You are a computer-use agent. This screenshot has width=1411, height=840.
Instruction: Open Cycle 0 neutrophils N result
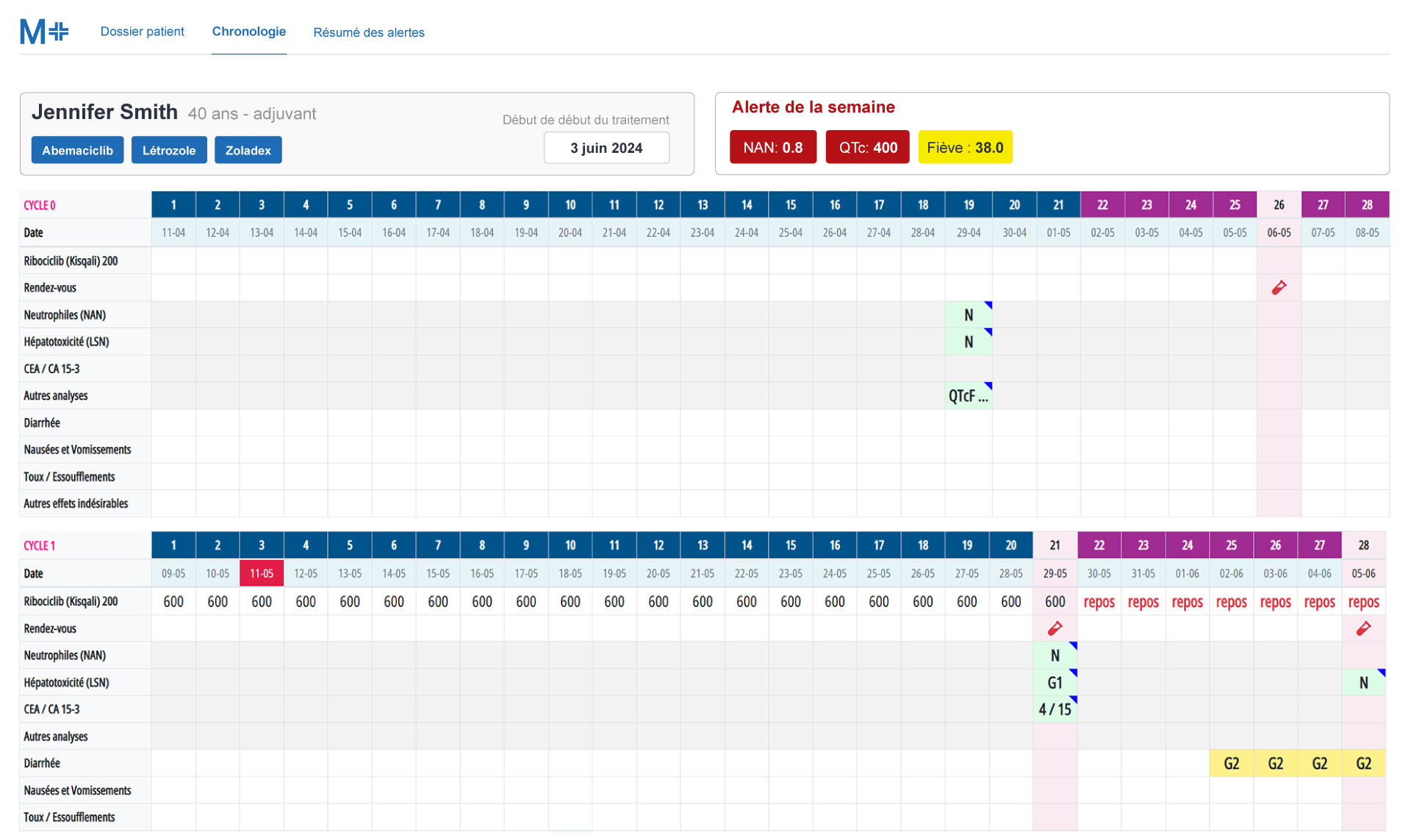(x=968, y=315)
